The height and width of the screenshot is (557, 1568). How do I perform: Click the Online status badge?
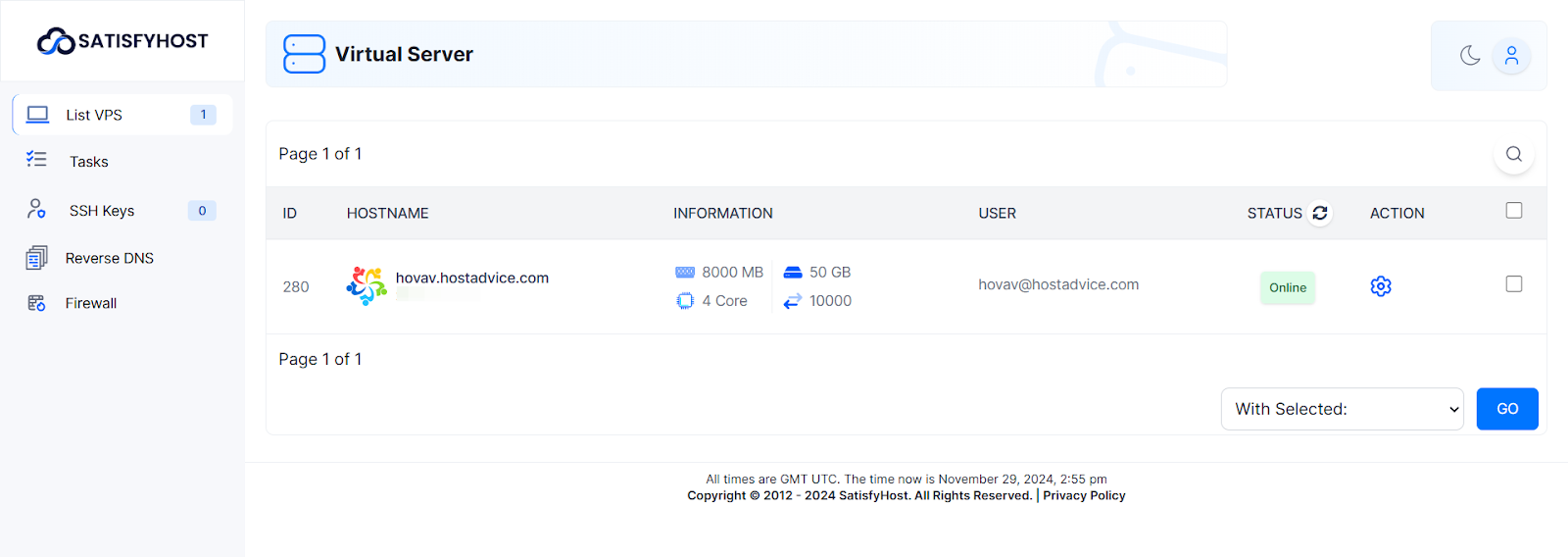[x=1288, y=287]
